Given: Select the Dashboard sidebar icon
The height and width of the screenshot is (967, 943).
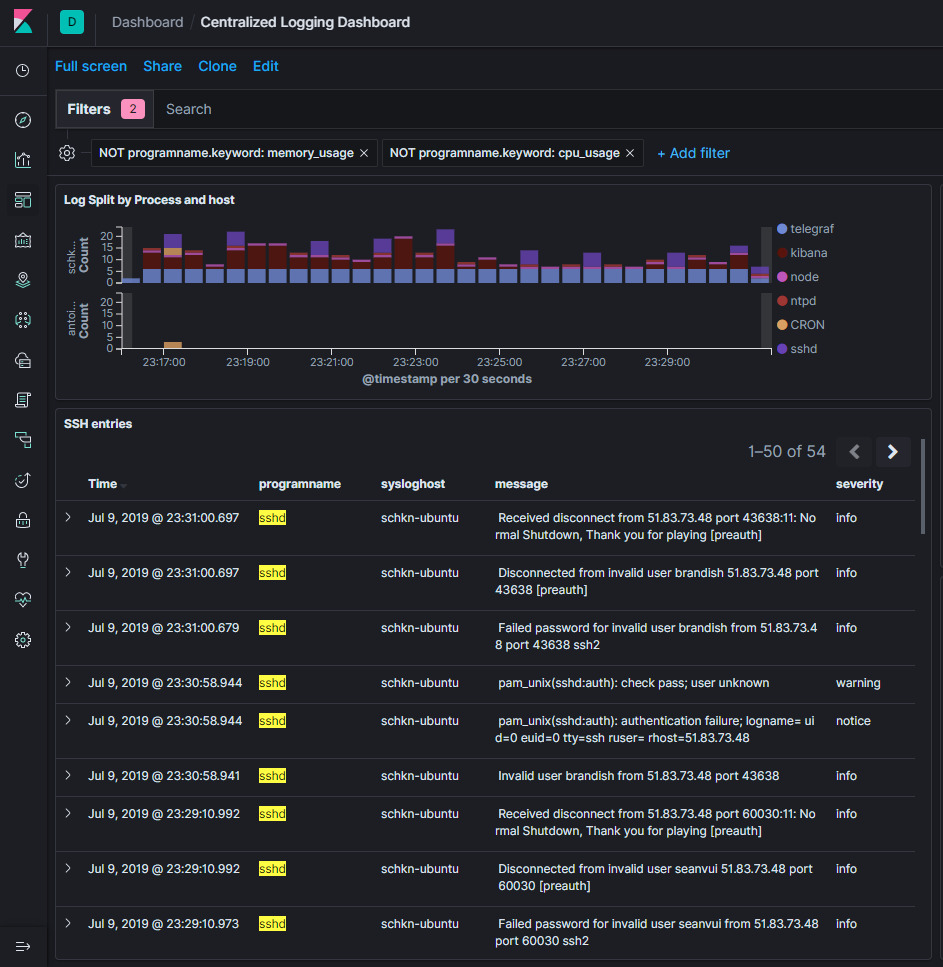Looking at the screenshot, I should click(23, 200).
